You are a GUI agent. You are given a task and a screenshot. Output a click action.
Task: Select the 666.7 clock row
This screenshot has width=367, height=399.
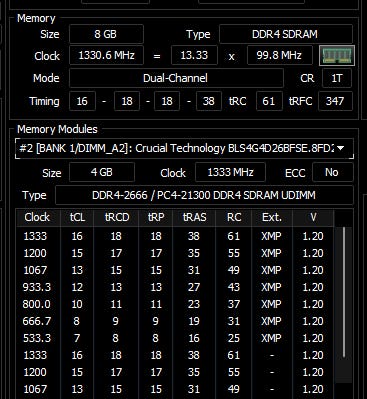coord(175,321)
